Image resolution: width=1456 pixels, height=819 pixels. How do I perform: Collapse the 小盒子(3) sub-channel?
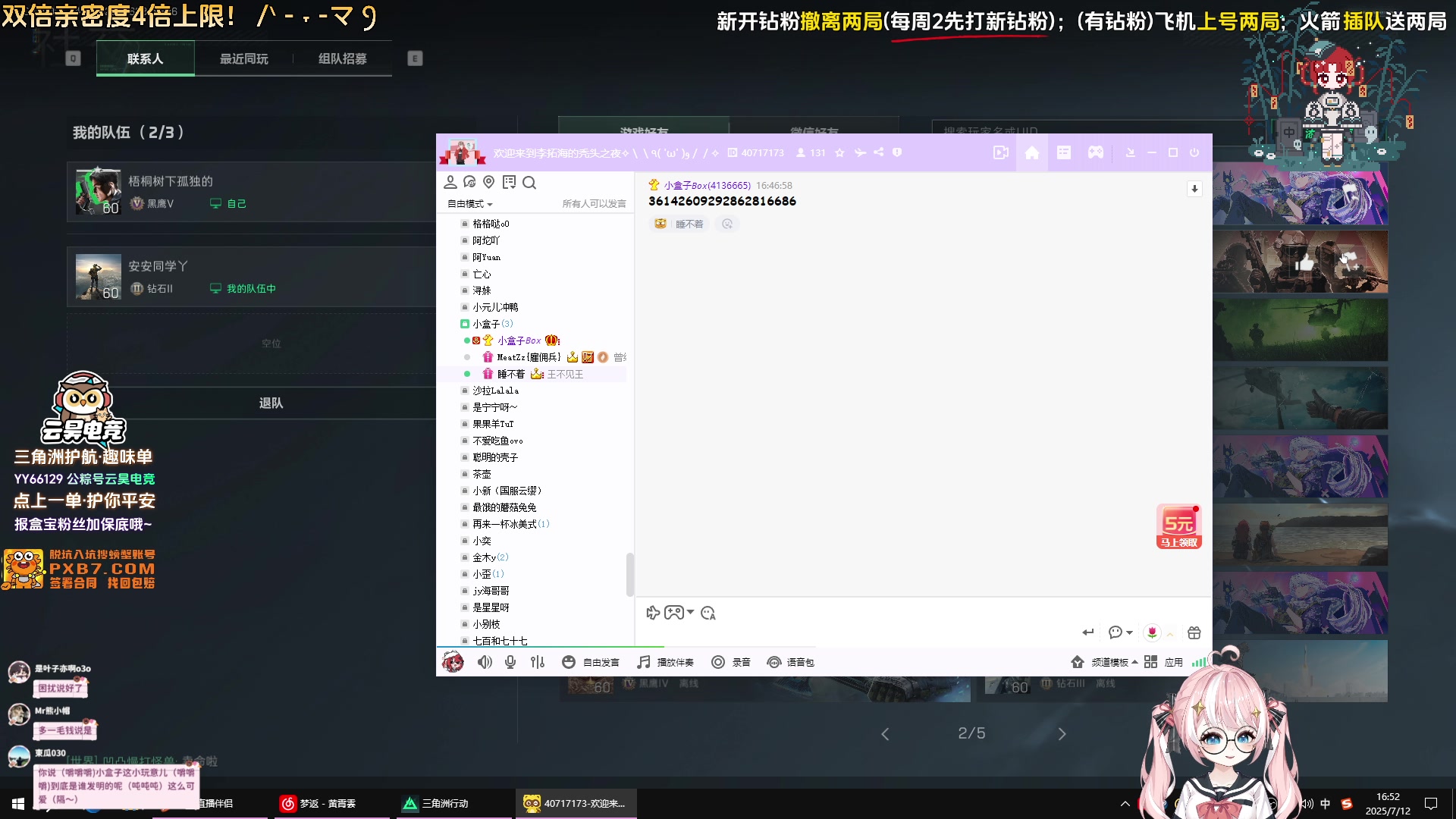pos(465,324)
